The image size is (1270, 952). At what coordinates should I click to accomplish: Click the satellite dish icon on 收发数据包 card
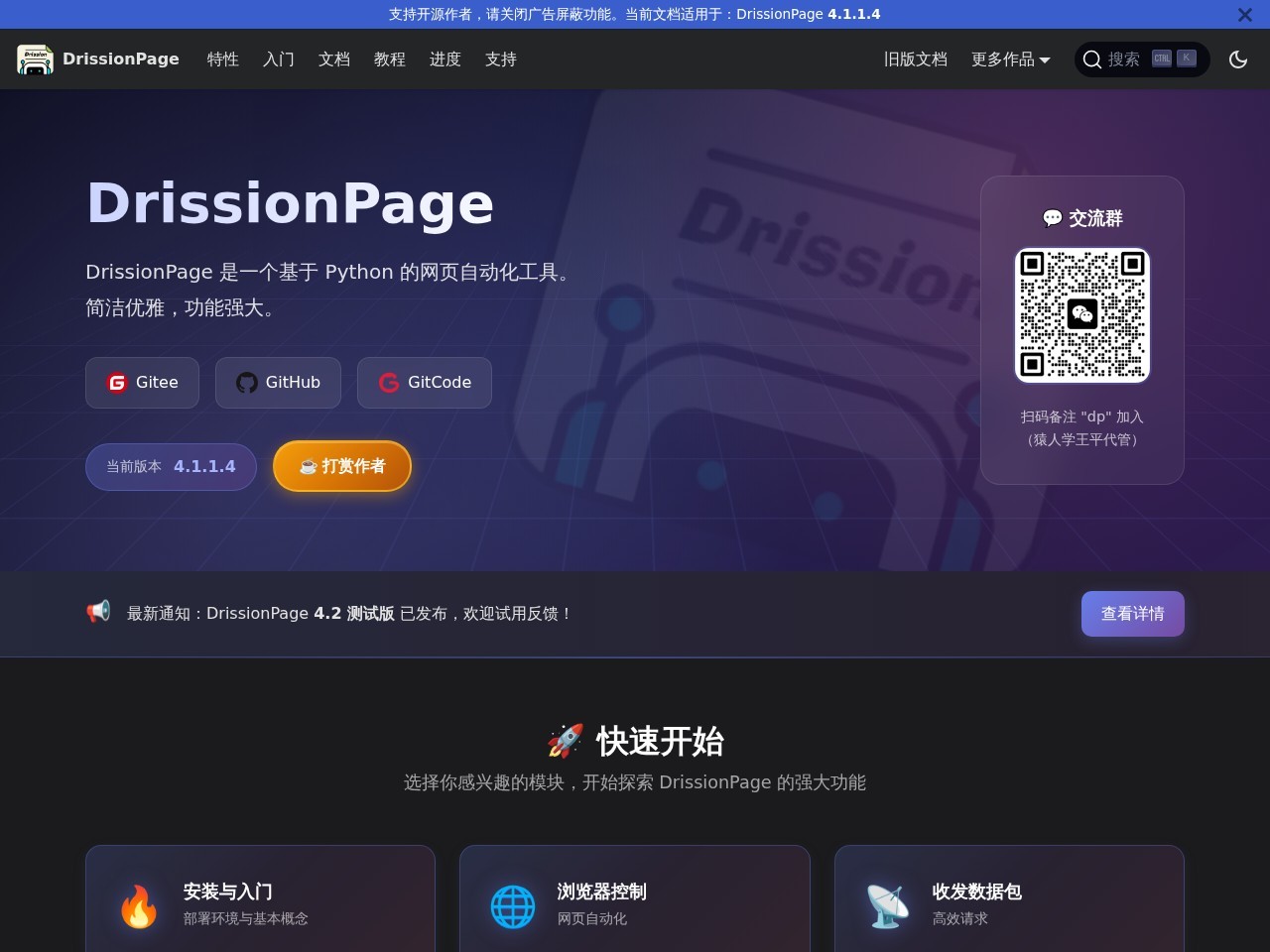888,906
